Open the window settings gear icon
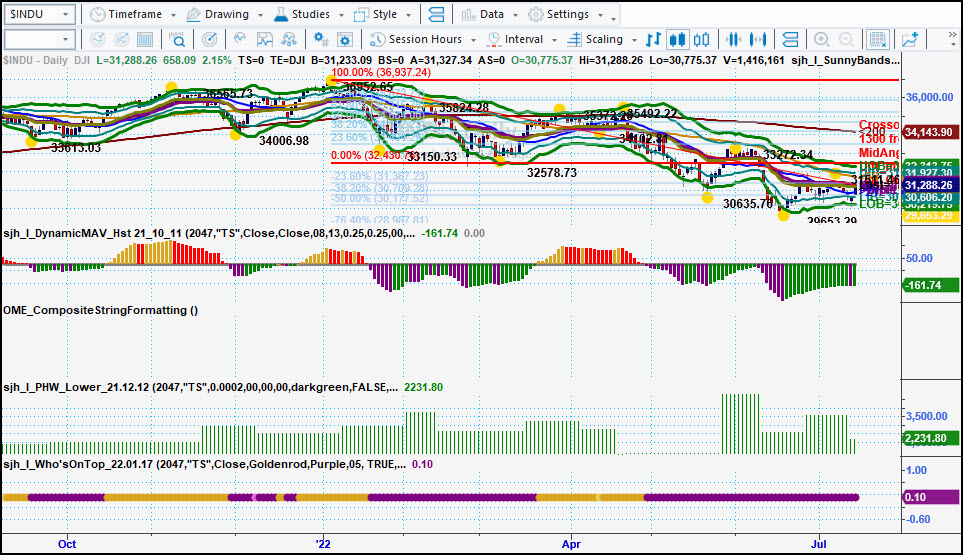Viewport: 963px width, 555px height. 345,39
